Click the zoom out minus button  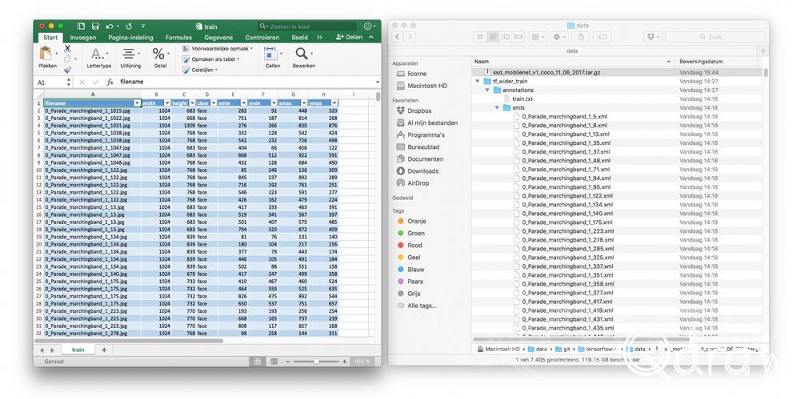(287, 361)
